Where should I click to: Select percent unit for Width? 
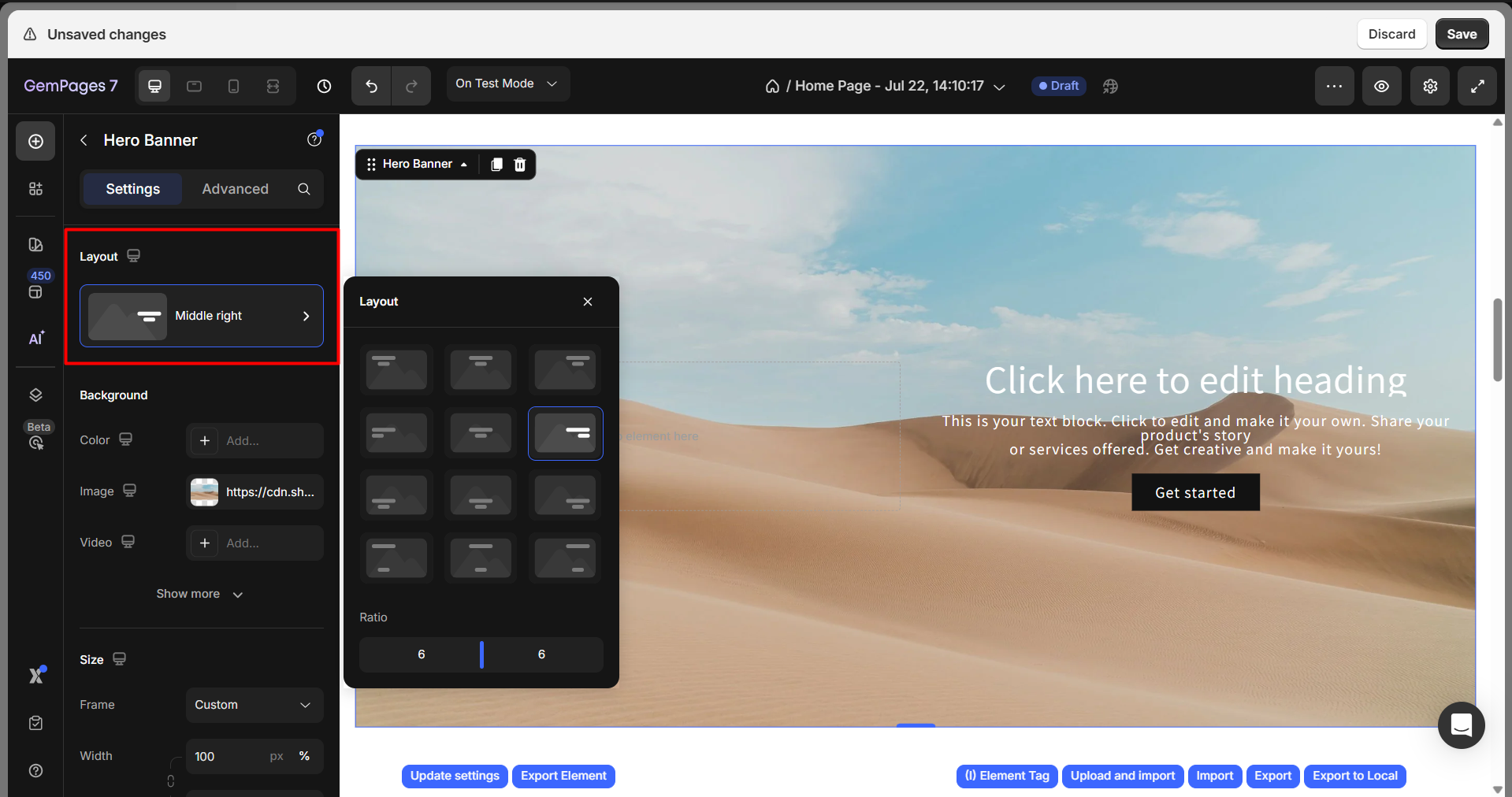click(304, 756)
